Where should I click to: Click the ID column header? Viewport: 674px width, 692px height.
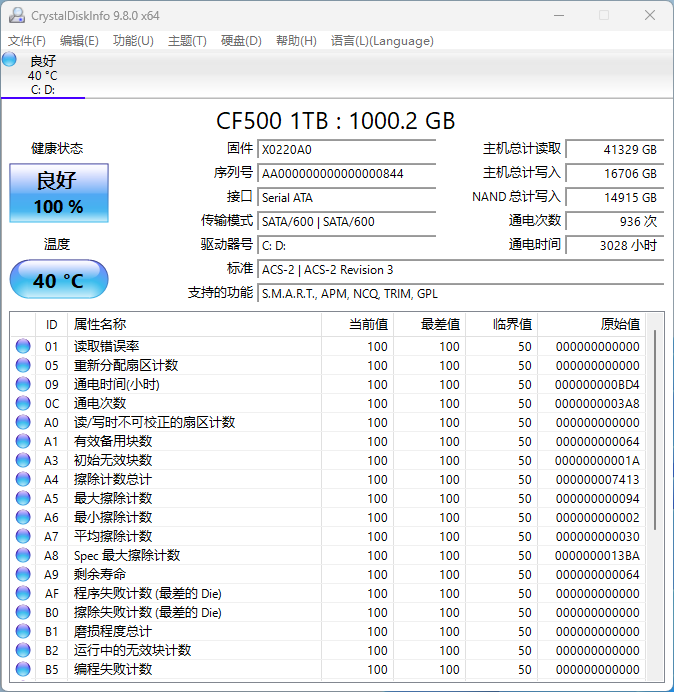[x=51, y=324]
